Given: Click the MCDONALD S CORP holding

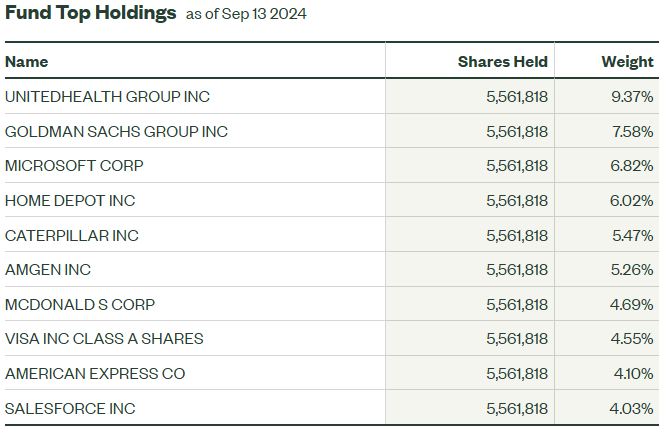Looking at the screenshot, I should (x=80, y=305).
